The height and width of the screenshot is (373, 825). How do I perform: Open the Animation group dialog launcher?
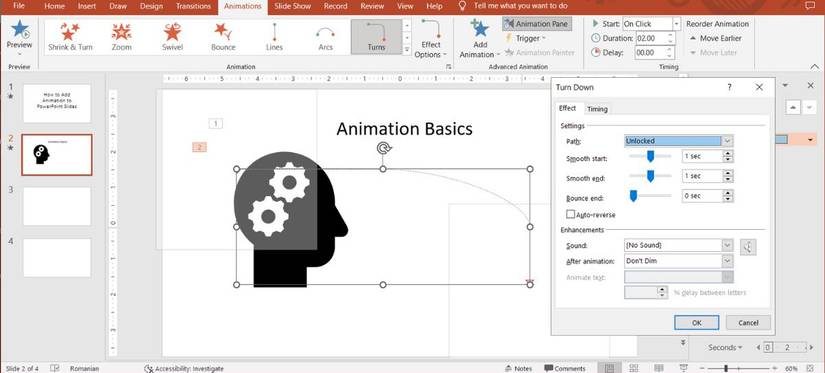coord(448,67)
